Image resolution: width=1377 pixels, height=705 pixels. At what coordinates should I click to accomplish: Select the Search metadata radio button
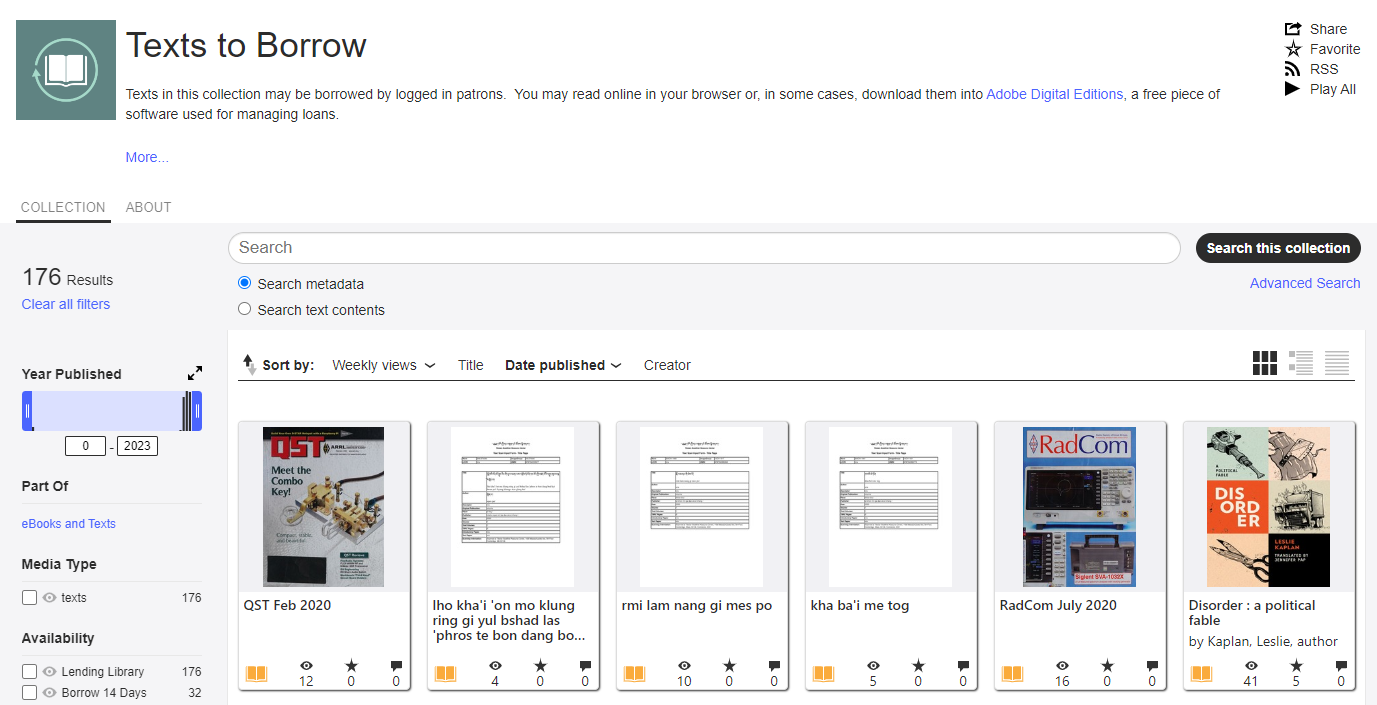point(245,283)
